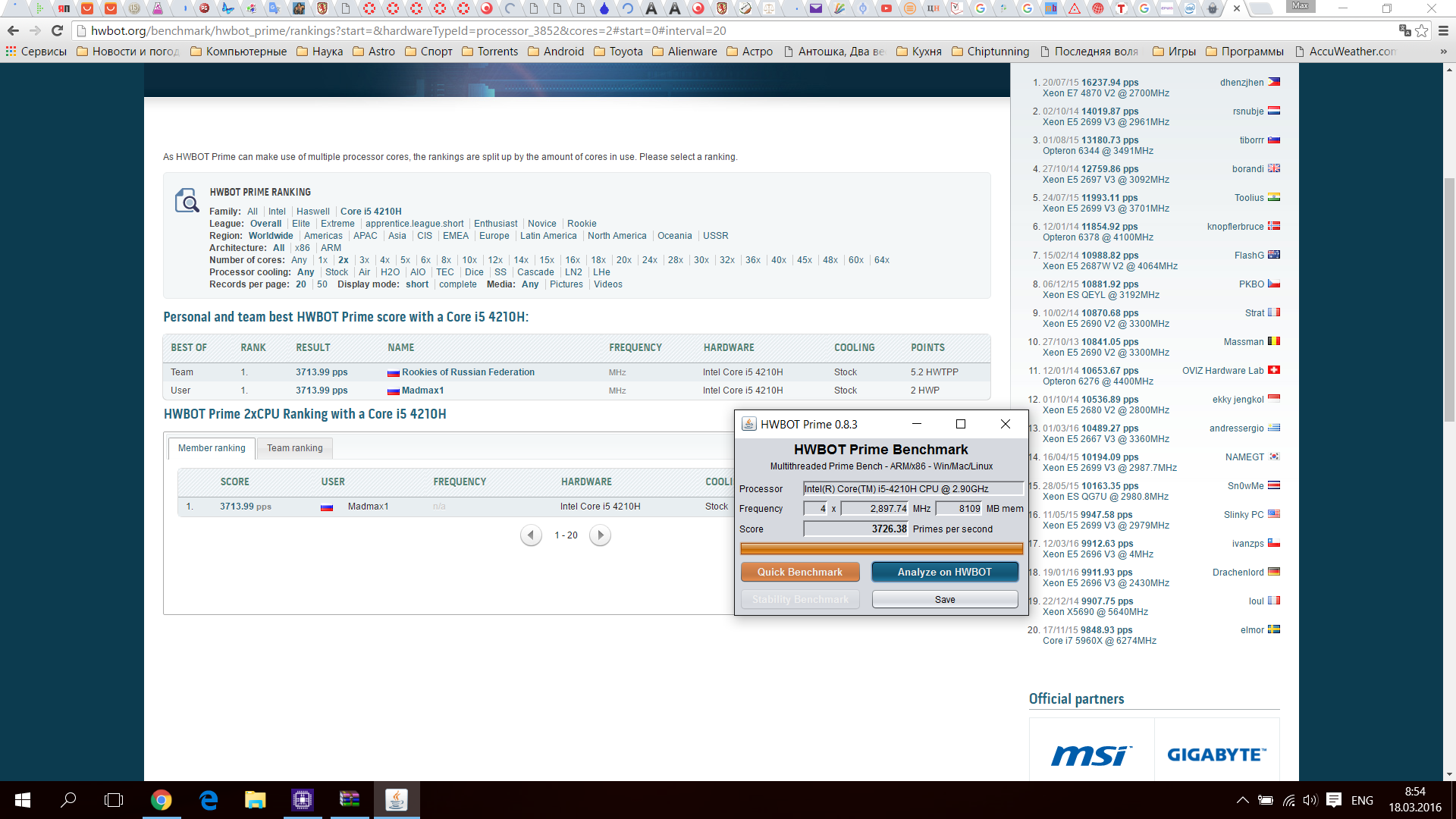Open Madmax1 user in the best score table

(x=422, y=391)
